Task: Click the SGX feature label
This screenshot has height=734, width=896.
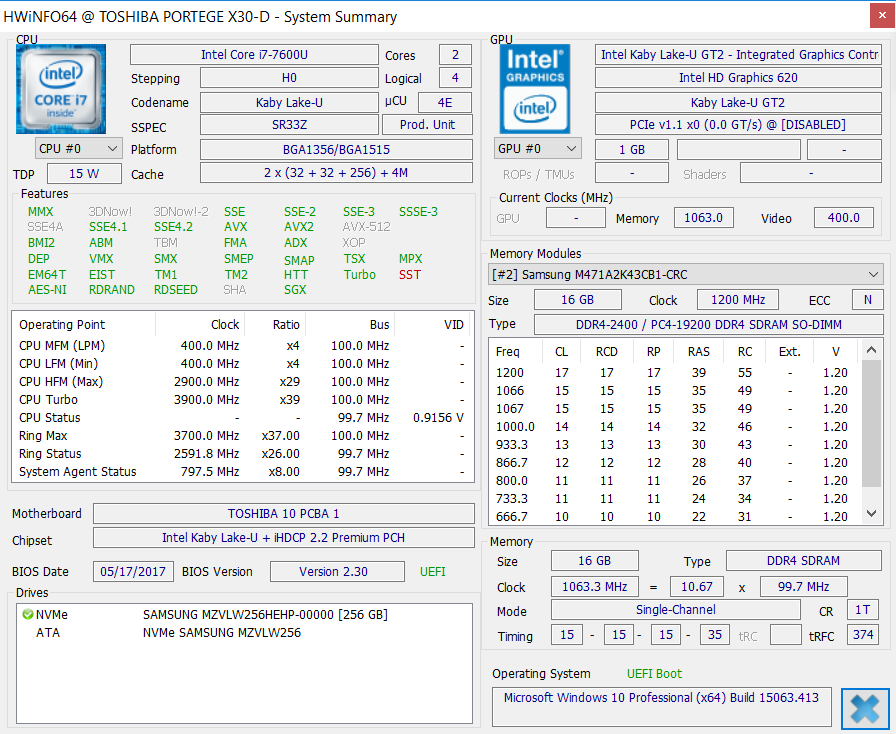Action: (x=295, y=290)
